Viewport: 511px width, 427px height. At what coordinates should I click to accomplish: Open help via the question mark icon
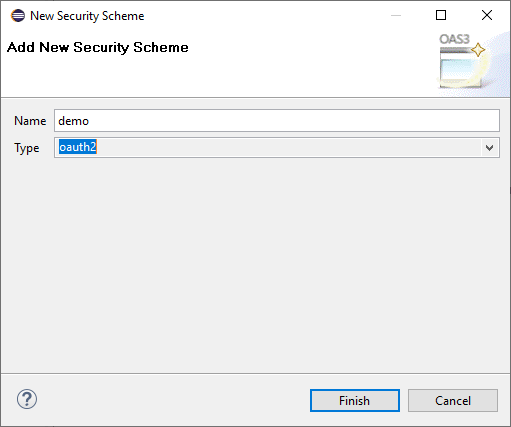coord(27,399)
